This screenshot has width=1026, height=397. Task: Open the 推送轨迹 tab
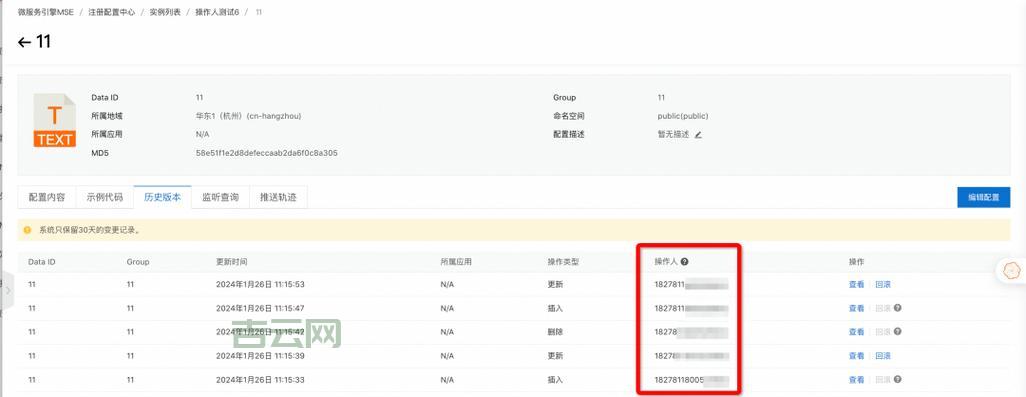pyautogui.click(x=278, y=197)
